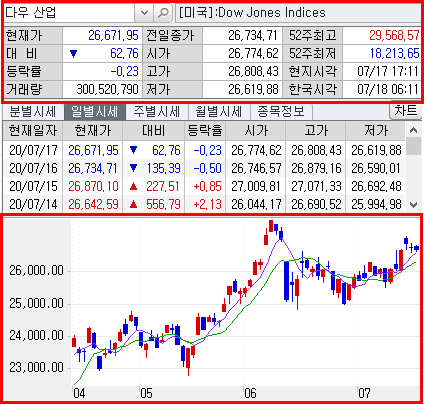Open the 월별시세 tab

click(219, 112)
